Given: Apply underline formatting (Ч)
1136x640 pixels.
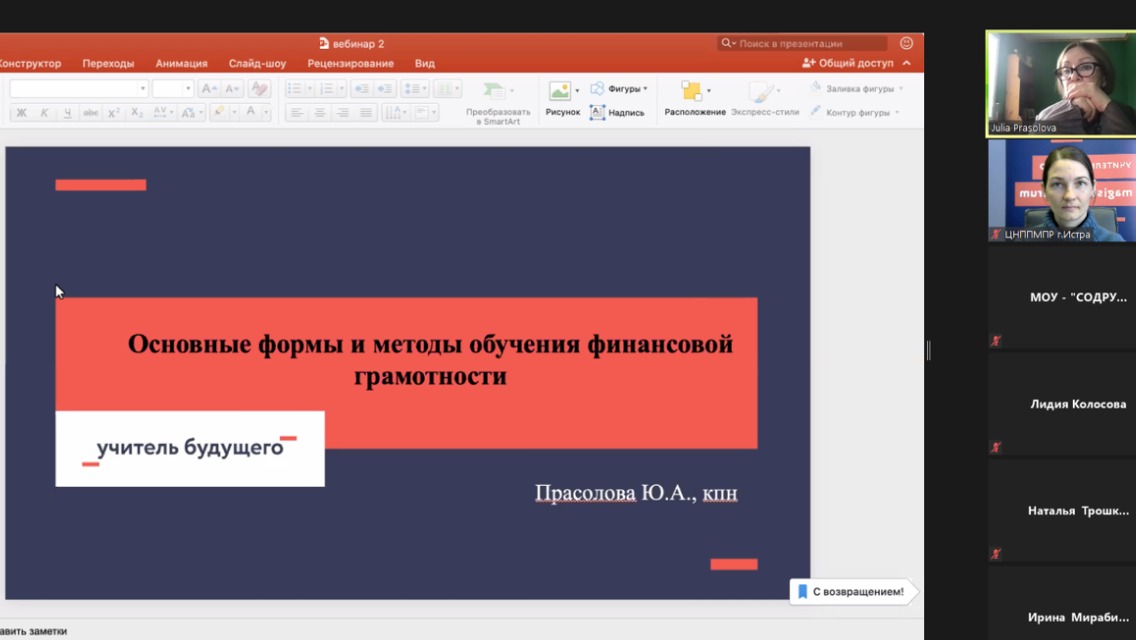Looking at the screenshot, I should 66,112.
